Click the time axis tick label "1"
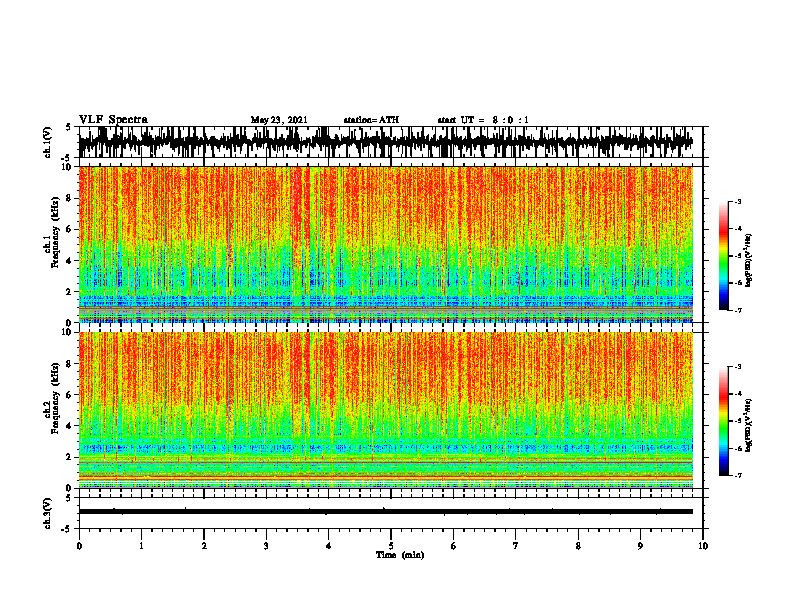Image resolution: width=792 pixels, height=612 pixels. tap(141, 546)
